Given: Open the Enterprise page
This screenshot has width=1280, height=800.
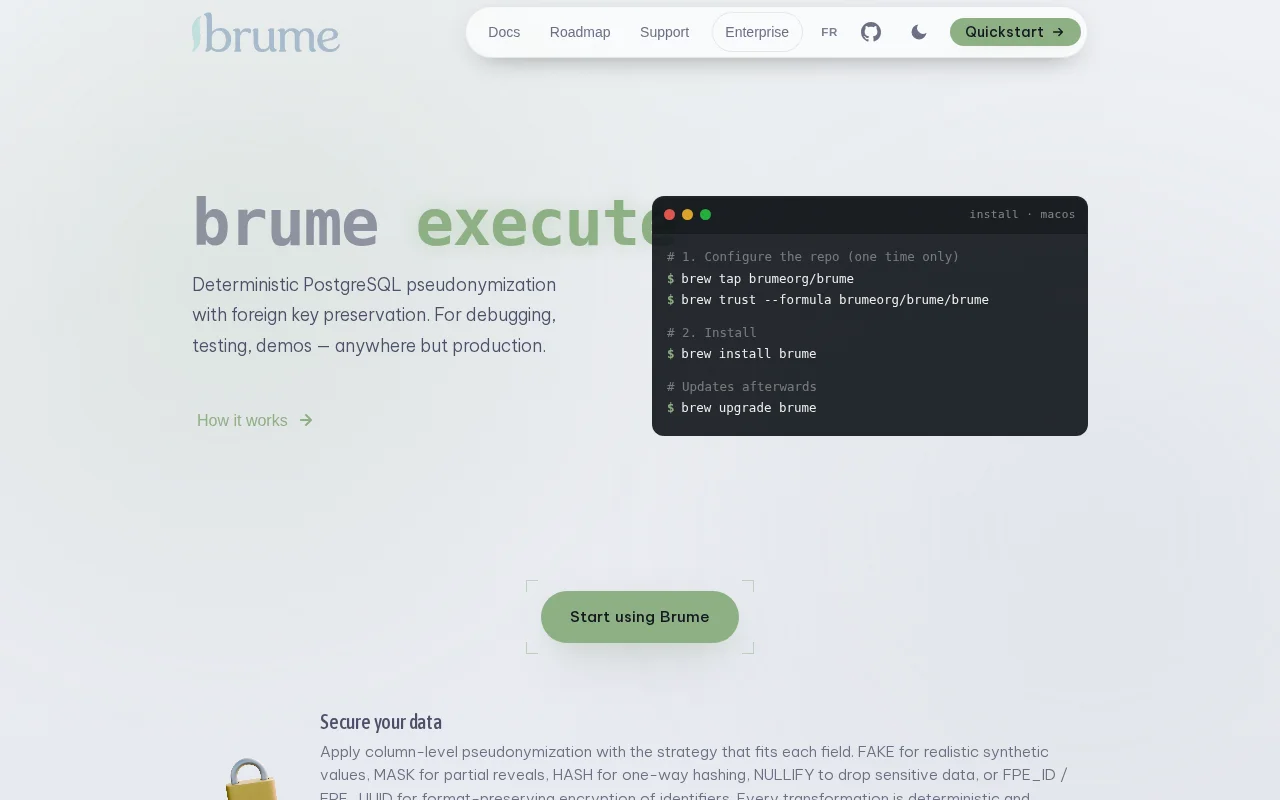Looking at the screenshot, I should click(x=757, y=32).
